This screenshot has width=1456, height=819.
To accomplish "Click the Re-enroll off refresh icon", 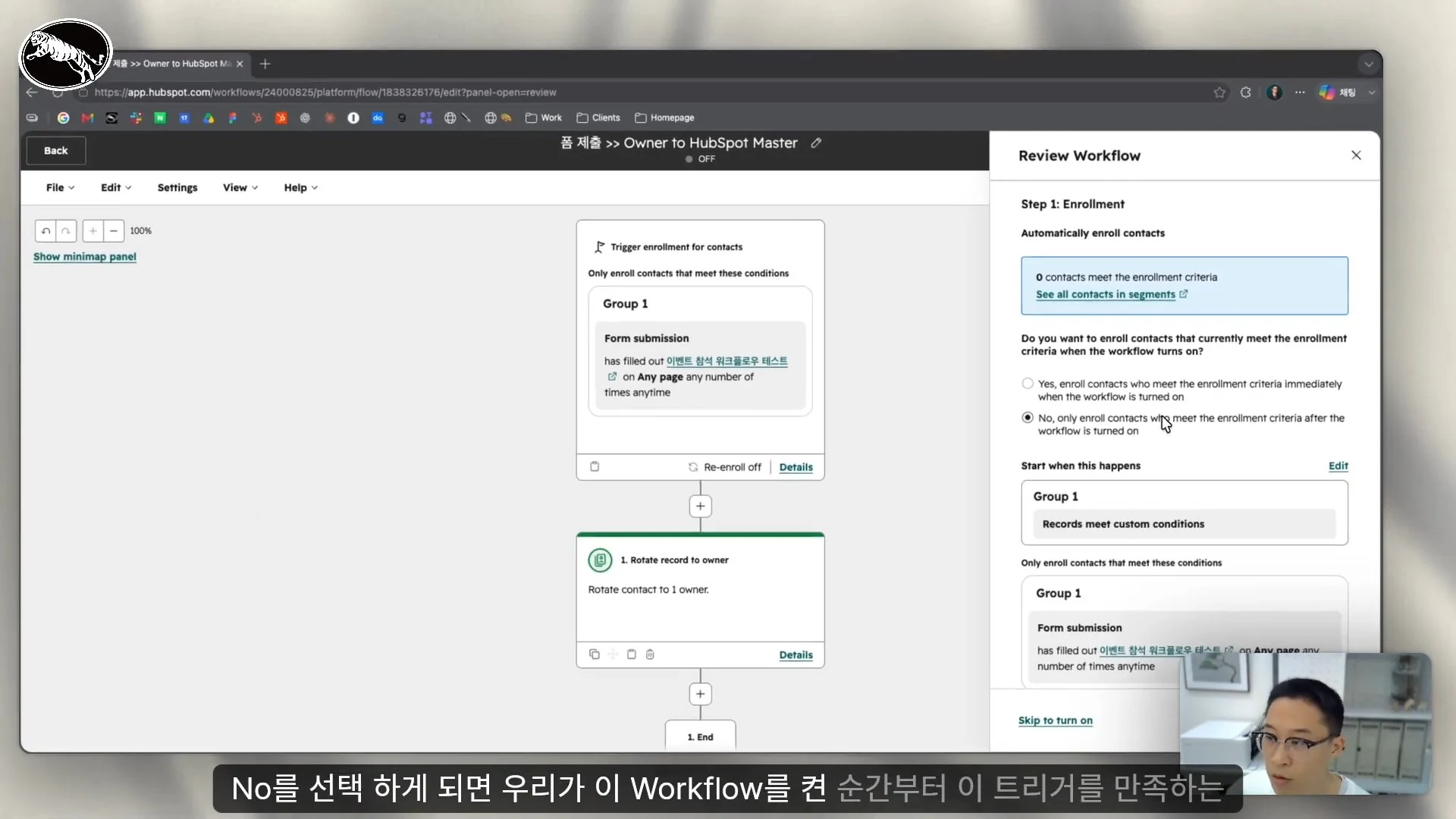I will pos(692,467).
